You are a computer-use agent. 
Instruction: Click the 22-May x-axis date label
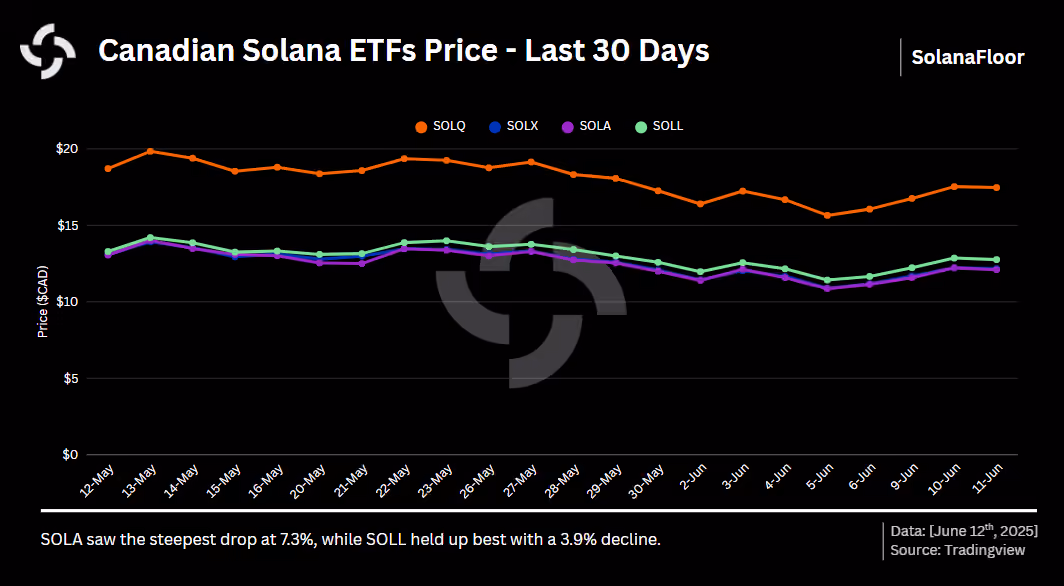click(393, 481)
